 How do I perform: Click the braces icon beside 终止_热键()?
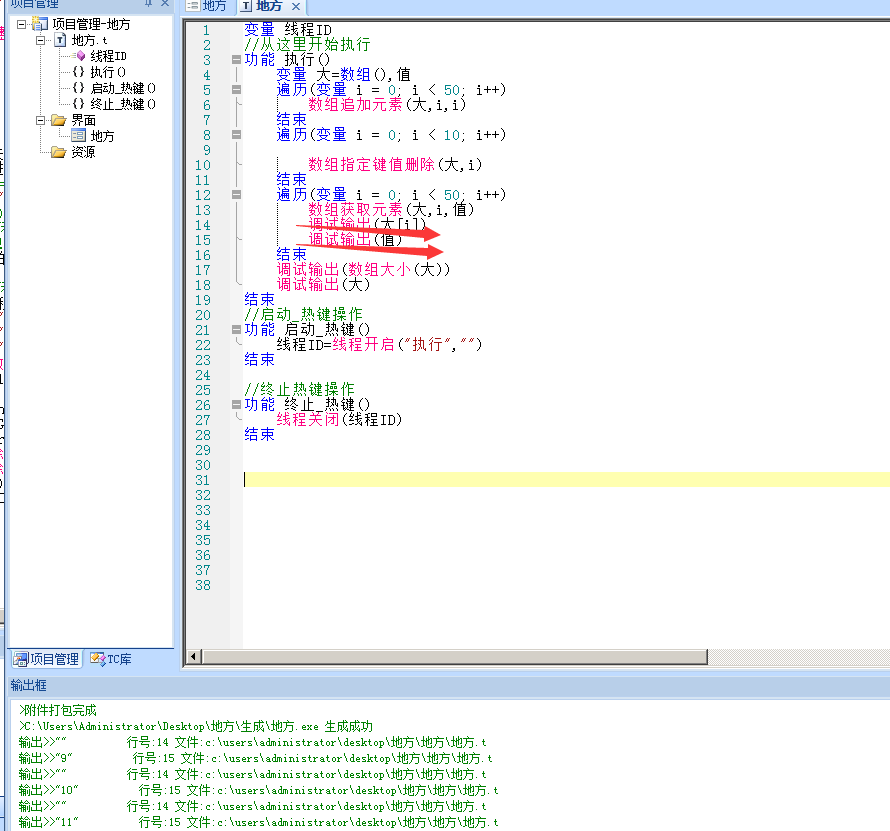tap(79, 103)
